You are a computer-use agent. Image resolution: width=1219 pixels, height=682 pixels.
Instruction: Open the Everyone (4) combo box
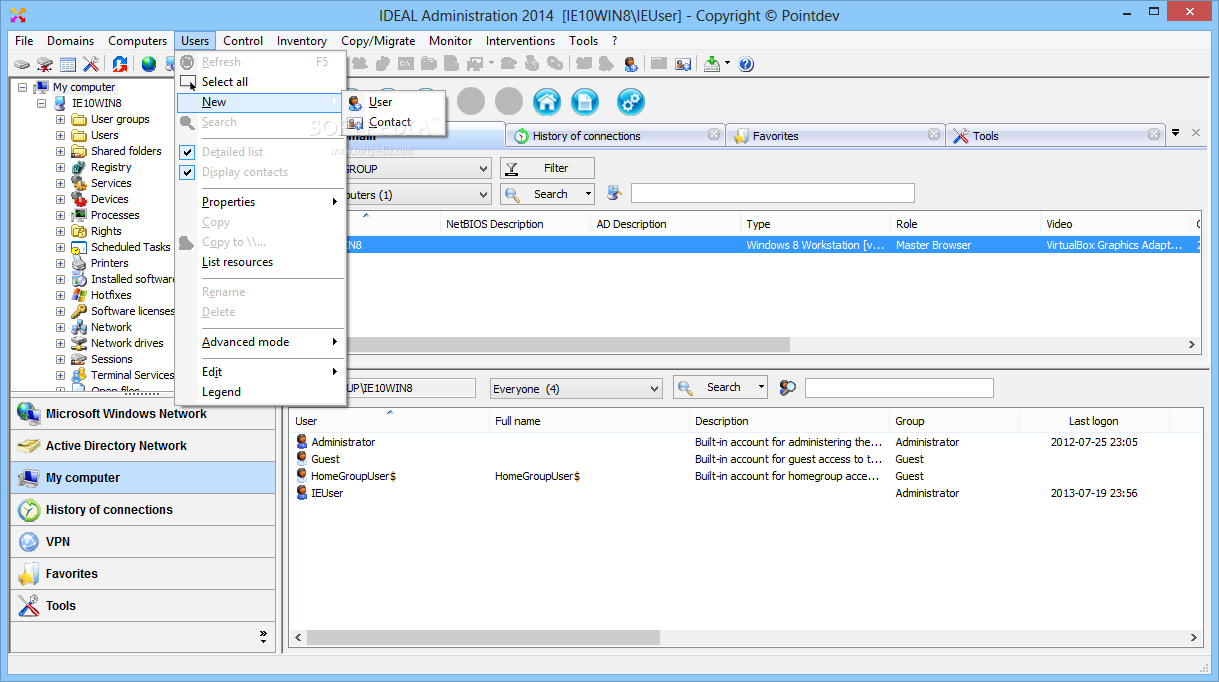tap(575, 388)
